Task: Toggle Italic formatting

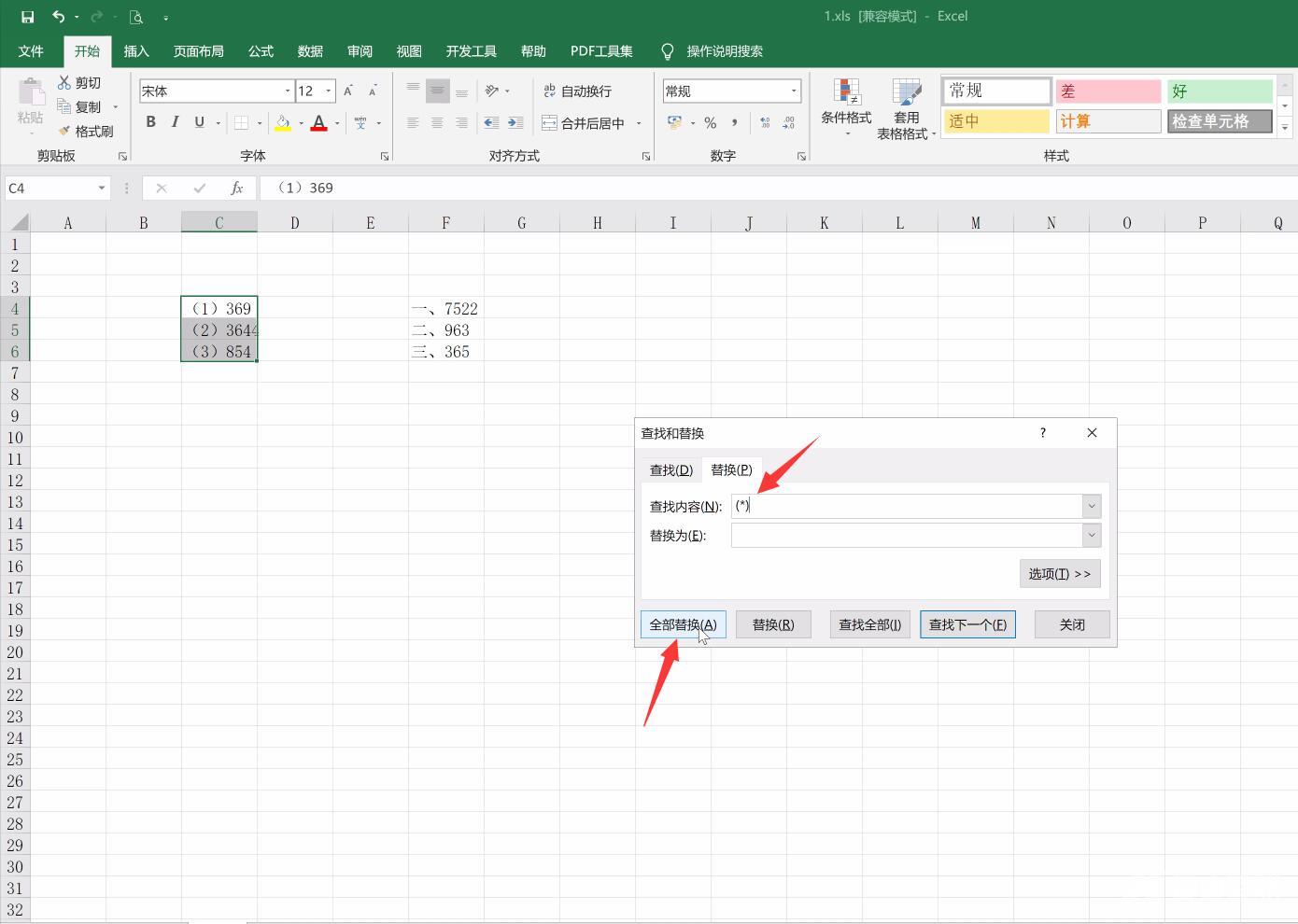Action: click(175, 122)
